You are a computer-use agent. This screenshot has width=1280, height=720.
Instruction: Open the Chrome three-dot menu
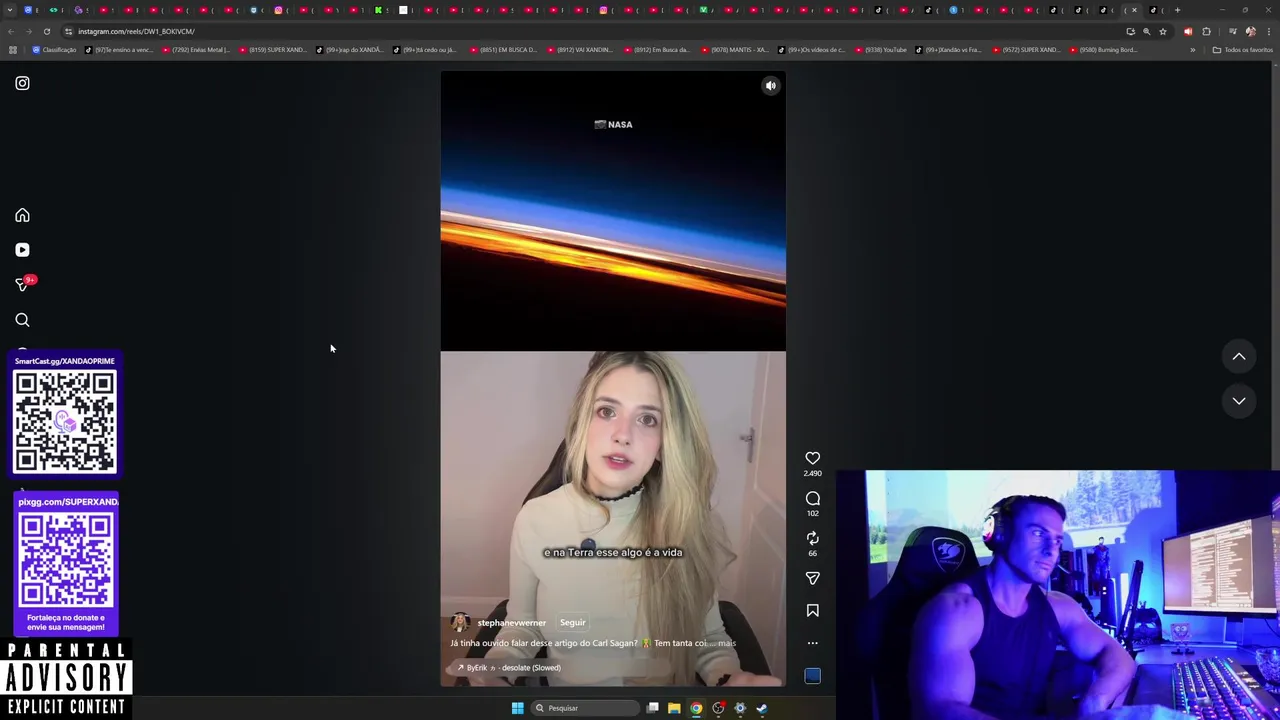coord(1268,31)
